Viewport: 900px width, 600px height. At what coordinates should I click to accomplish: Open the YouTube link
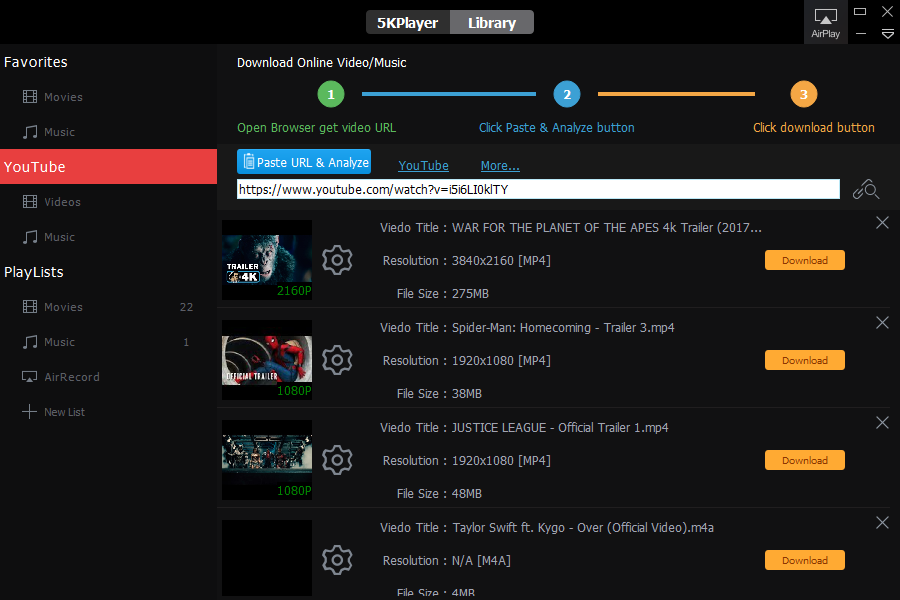click(423, 166)
